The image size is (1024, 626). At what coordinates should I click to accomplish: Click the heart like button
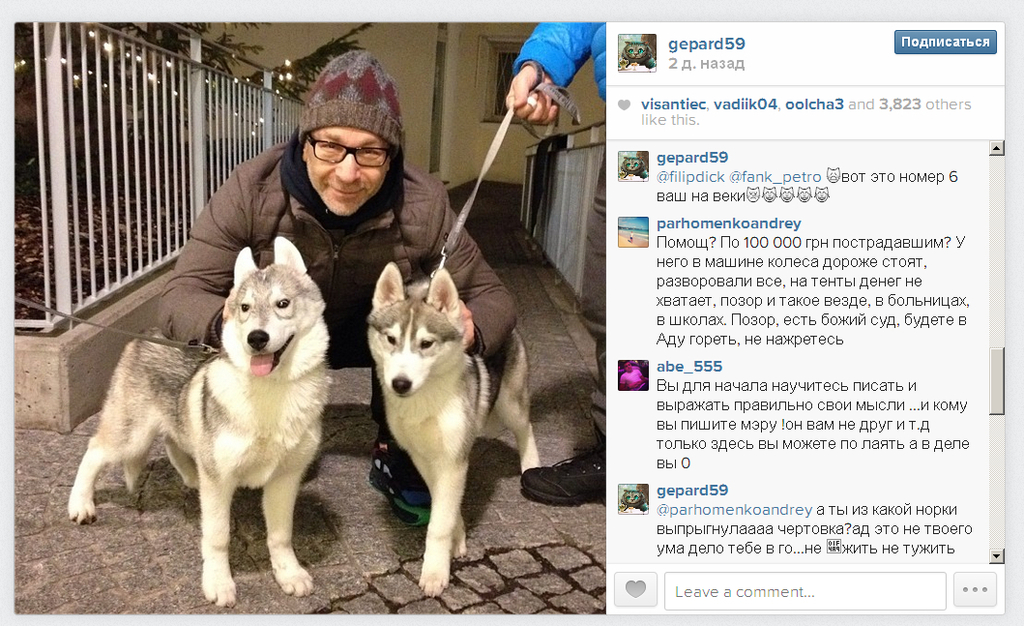635,590
